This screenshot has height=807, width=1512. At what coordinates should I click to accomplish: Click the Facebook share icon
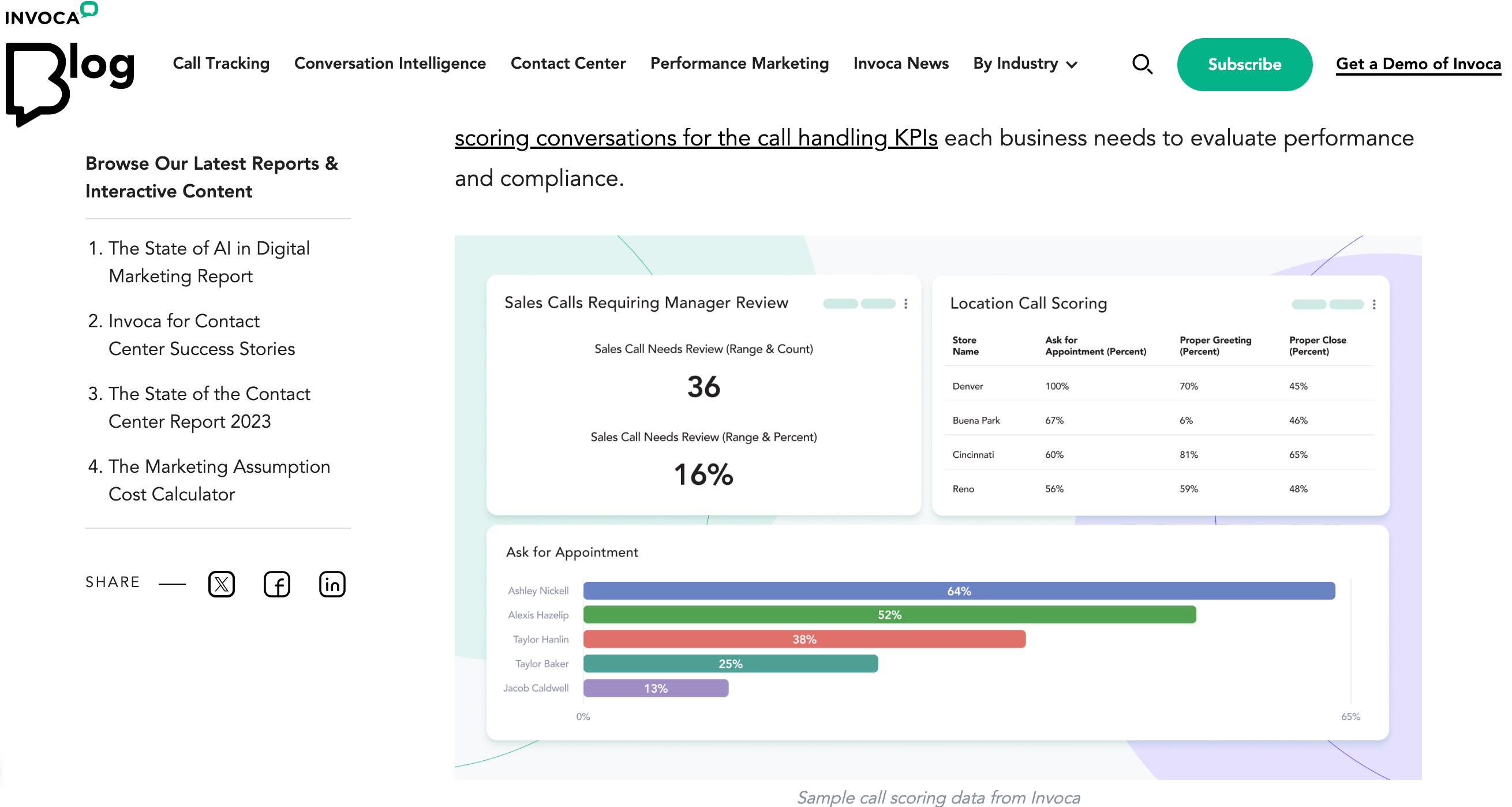pos(276,584)
